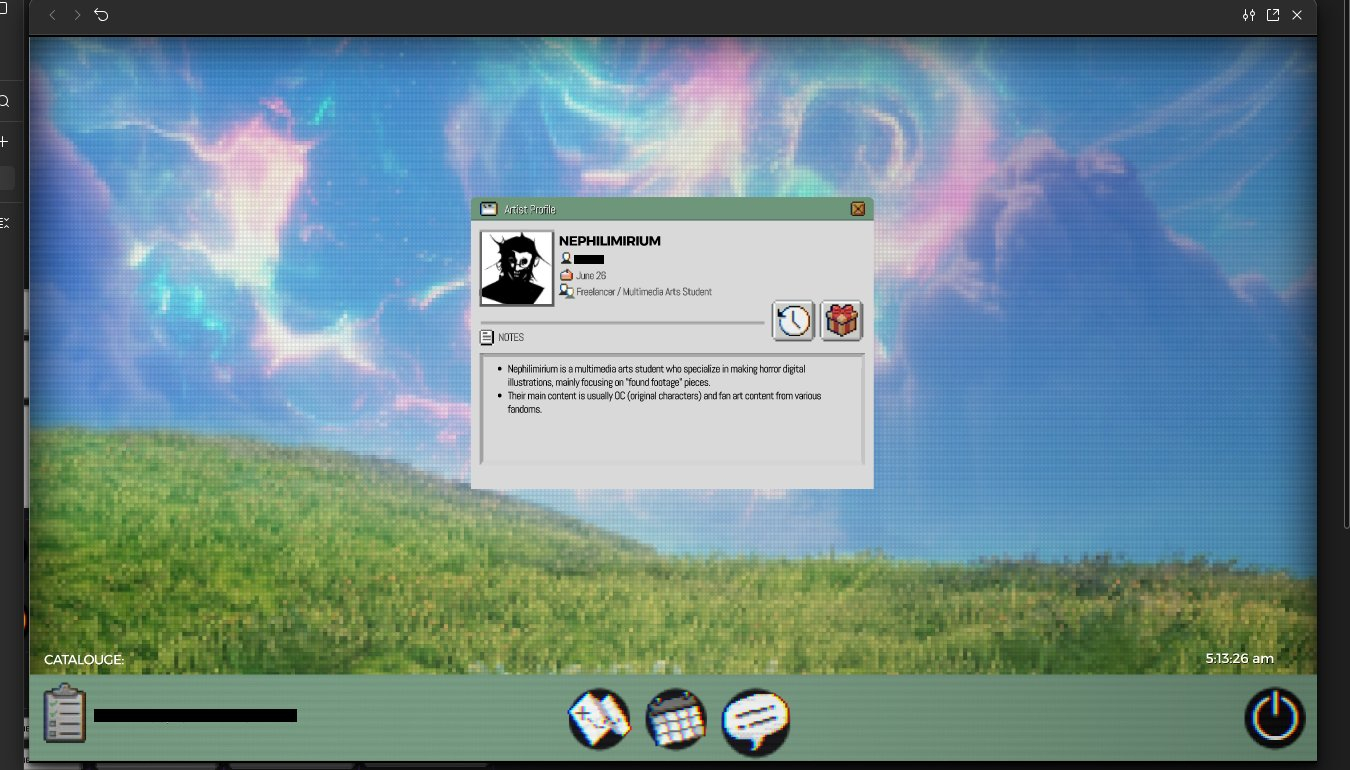This screenshot has width=1350, height=770.
Task: Open preview settings sliders icon
Action: point(1248,15)
